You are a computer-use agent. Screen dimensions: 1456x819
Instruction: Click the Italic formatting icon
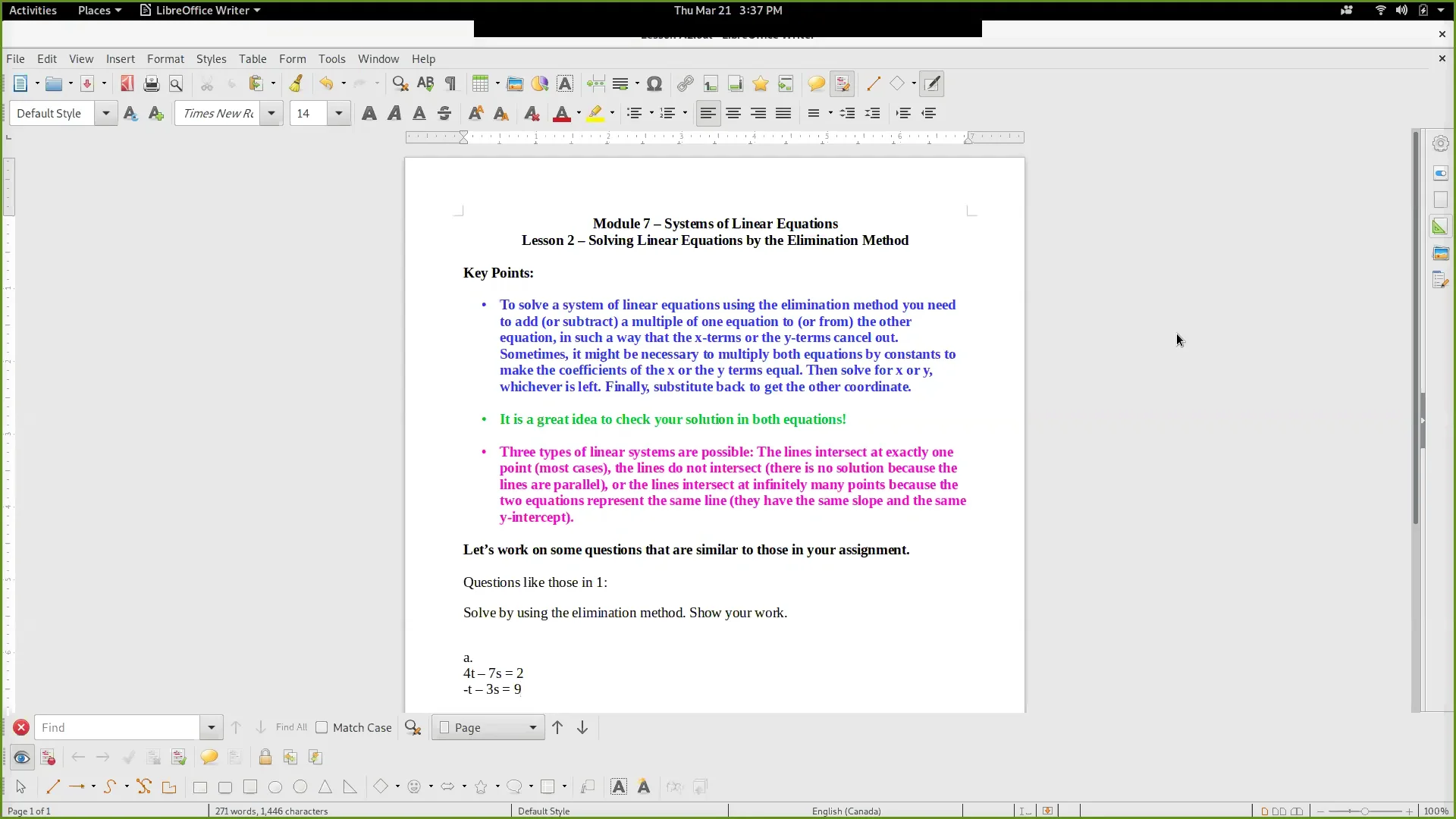point(394,113)
